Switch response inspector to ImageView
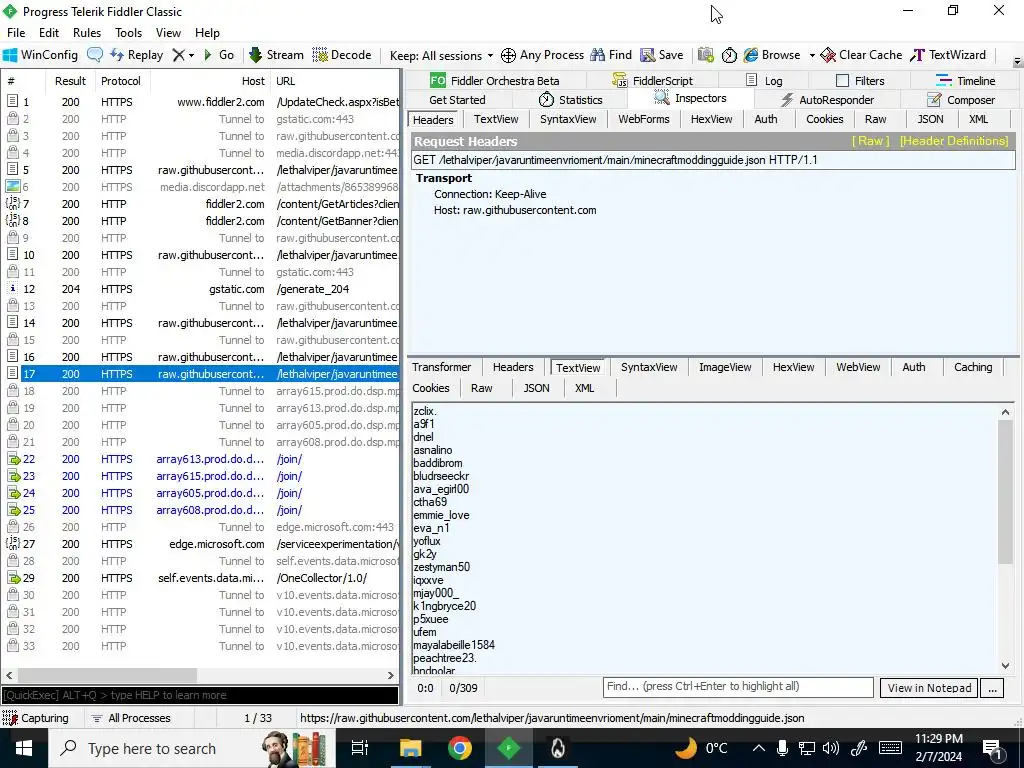 (x=725, y=367)
